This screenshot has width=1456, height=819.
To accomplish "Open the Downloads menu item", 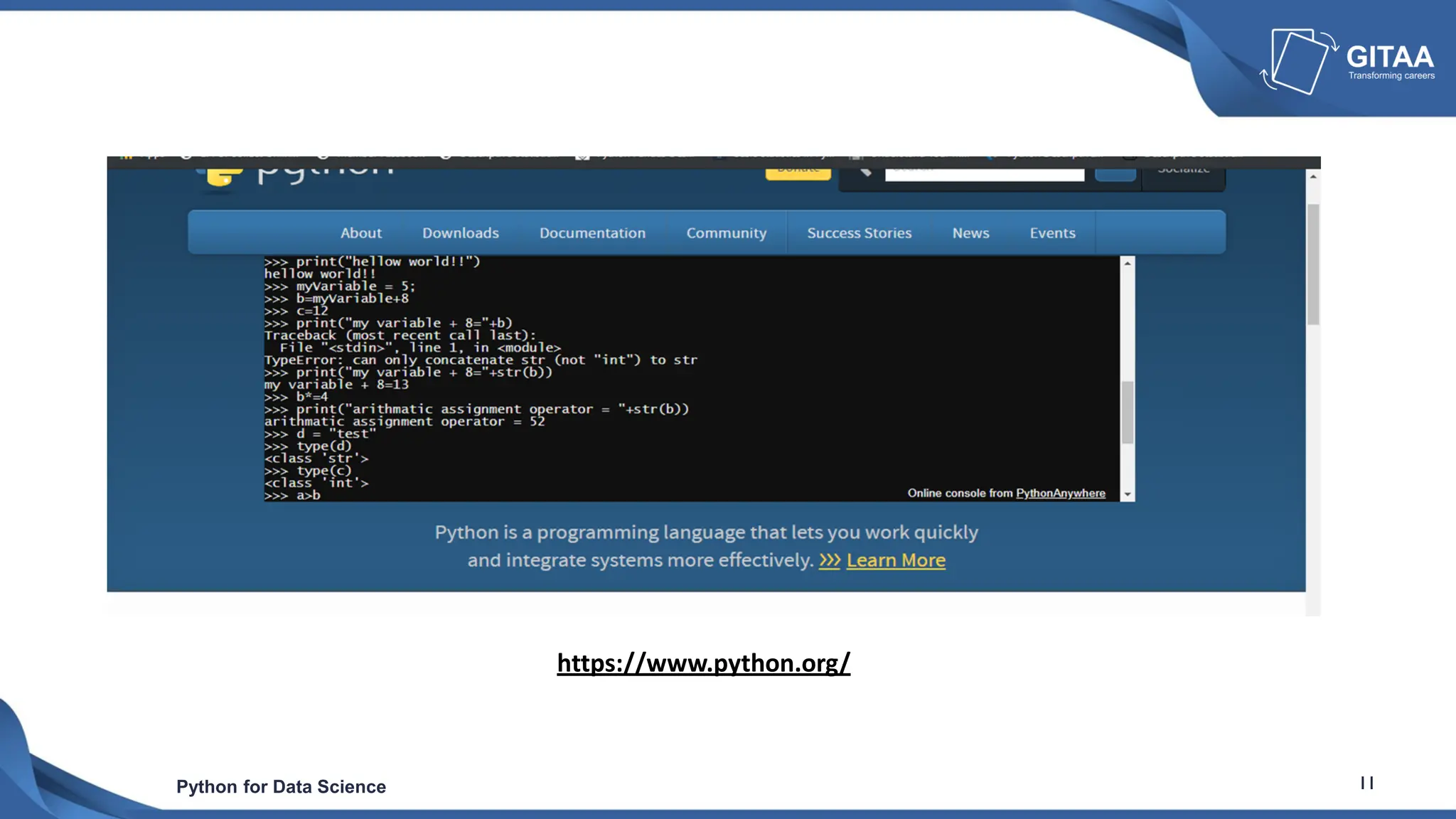I will [460, 233].
